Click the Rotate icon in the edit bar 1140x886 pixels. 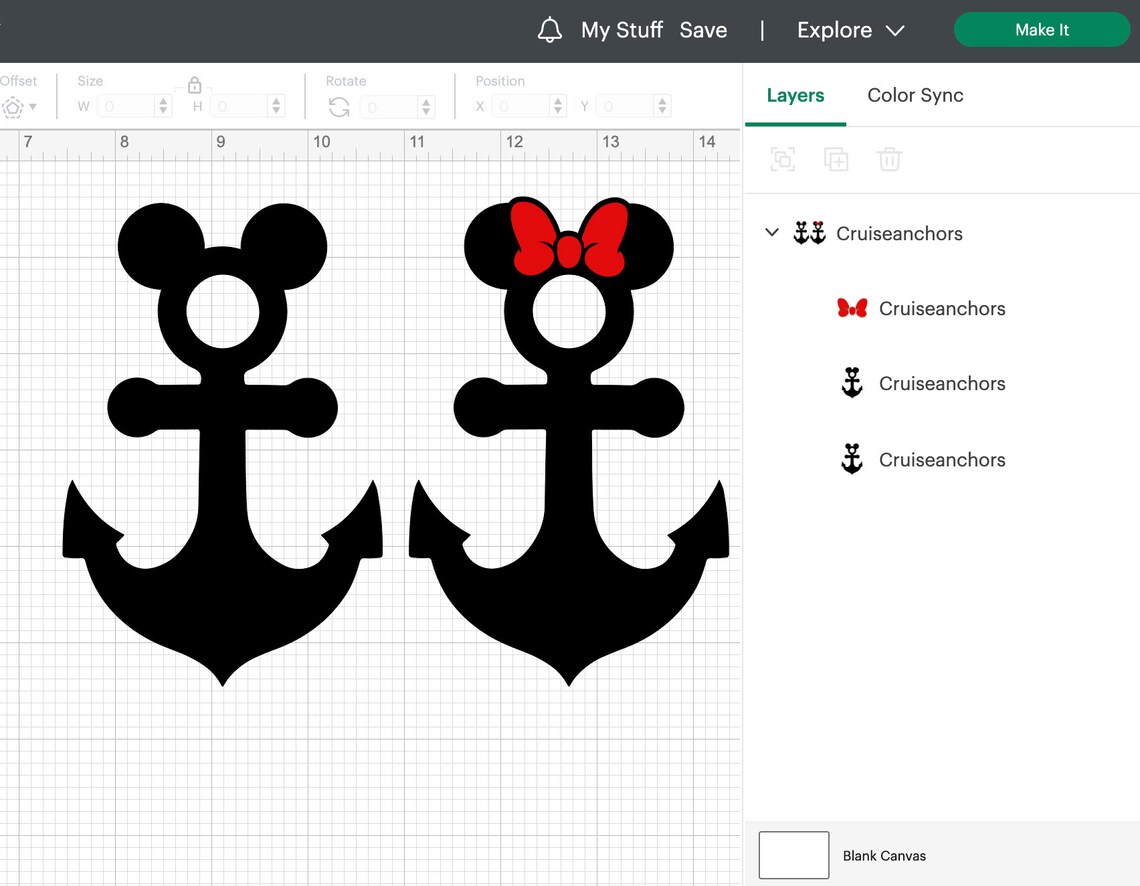click(x=339, y=106)
